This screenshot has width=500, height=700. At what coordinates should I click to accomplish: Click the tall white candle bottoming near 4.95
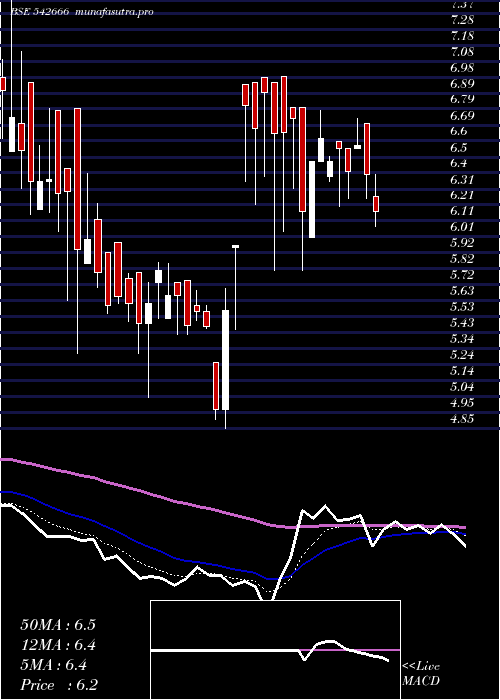(x=226, y=360)
